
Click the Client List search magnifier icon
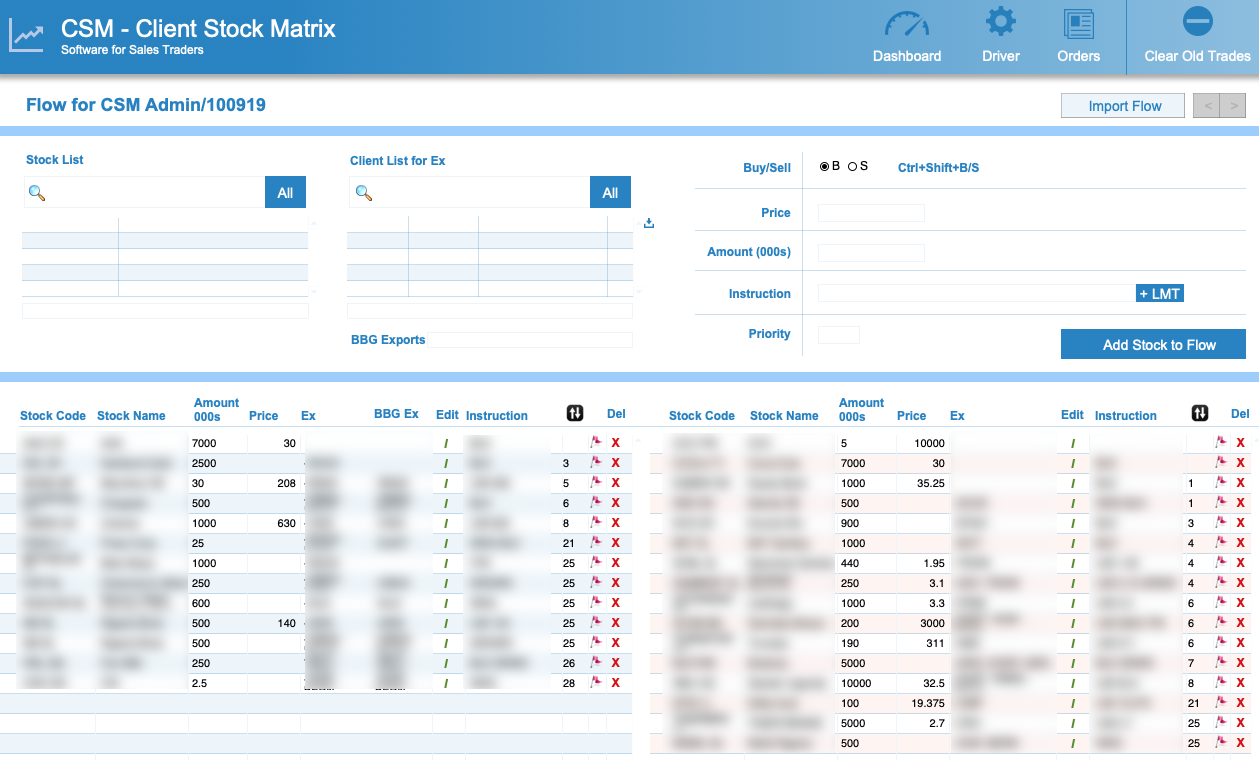coord(364,193)
